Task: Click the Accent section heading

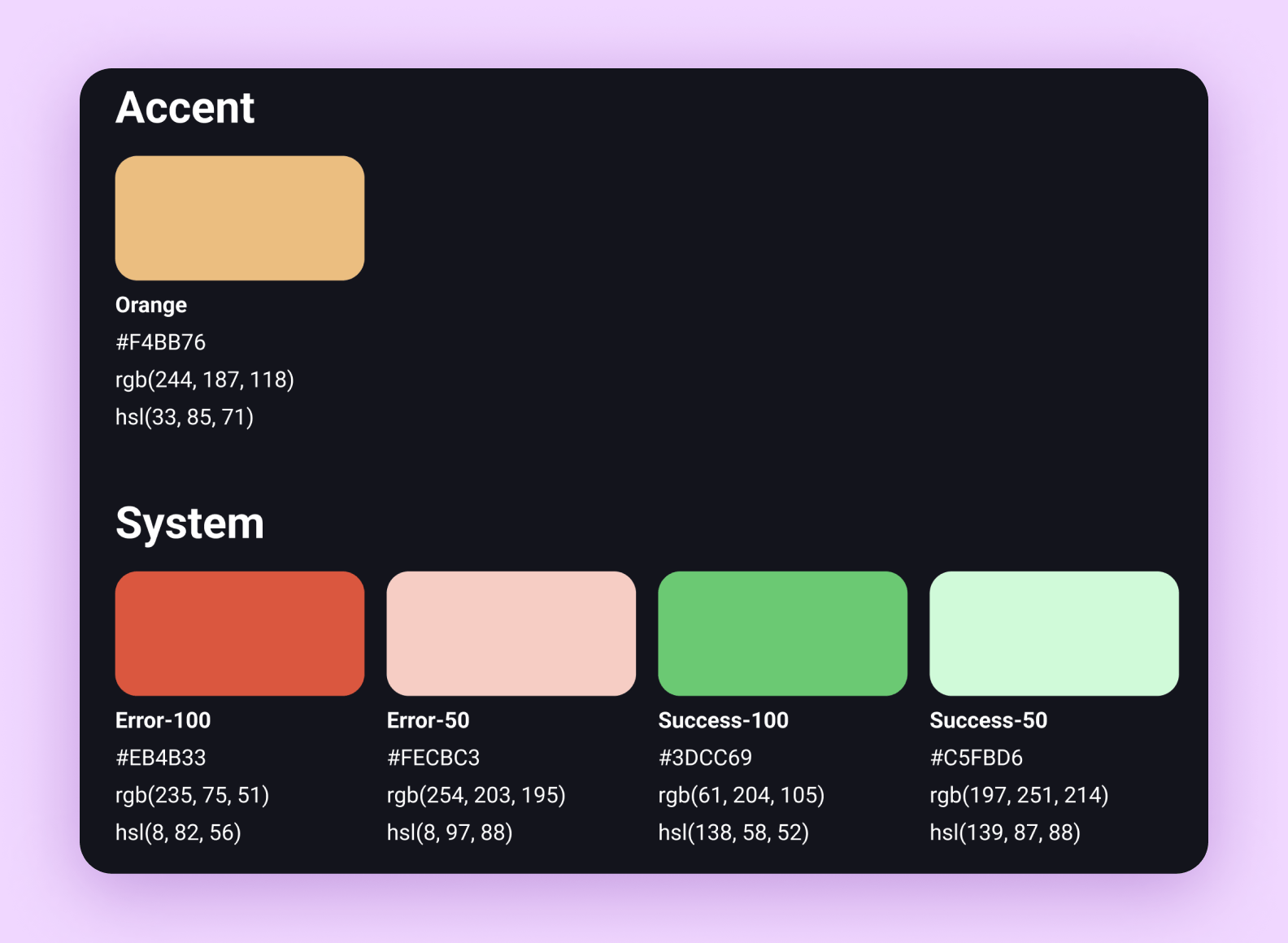Action: point(185,107)
